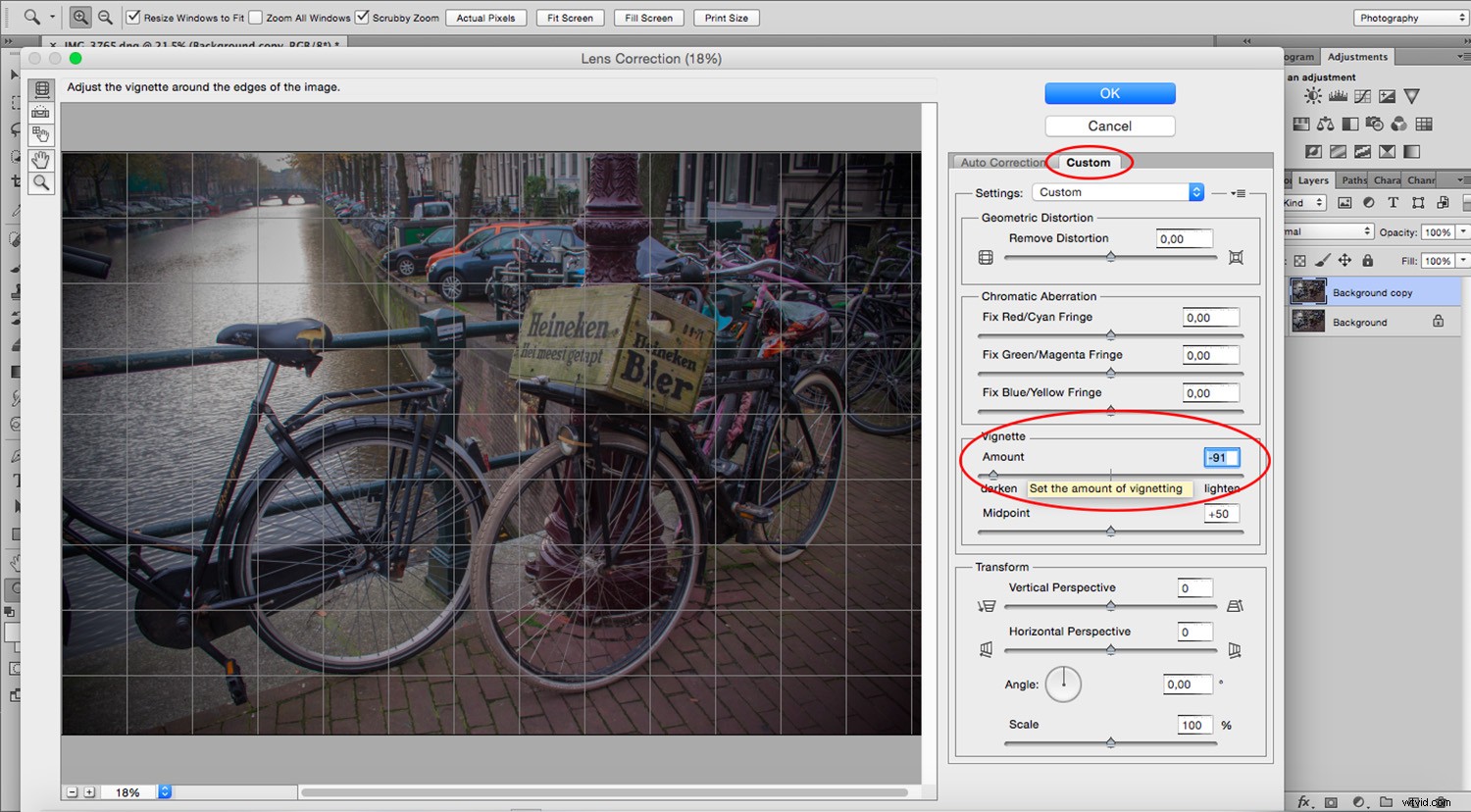Enable Zoom All Windows

[257, 17]
